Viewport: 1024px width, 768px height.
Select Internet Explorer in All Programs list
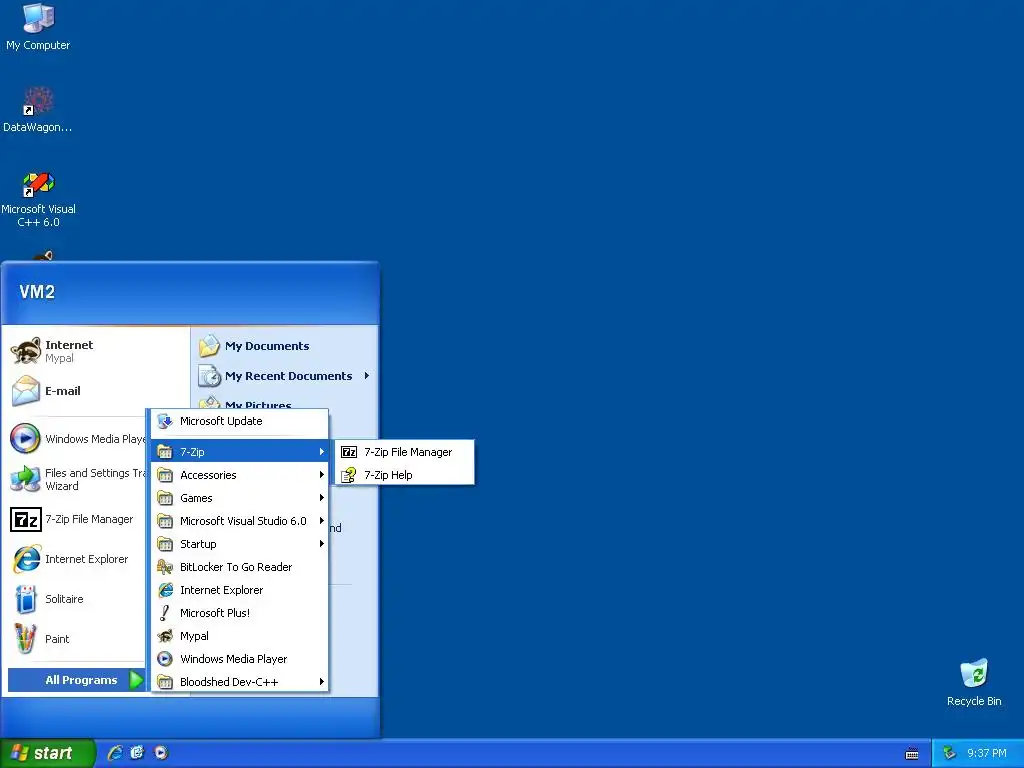[x=240, y=590]
